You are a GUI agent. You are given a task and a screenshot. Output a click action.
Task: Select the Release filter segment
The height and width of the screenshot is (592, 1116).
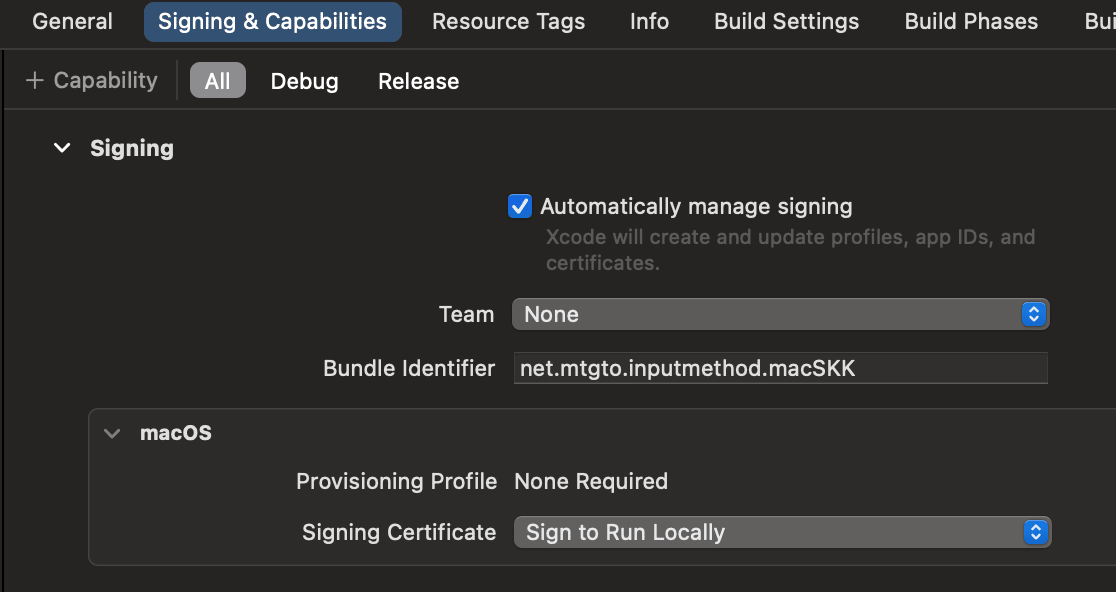pos(418,81)
